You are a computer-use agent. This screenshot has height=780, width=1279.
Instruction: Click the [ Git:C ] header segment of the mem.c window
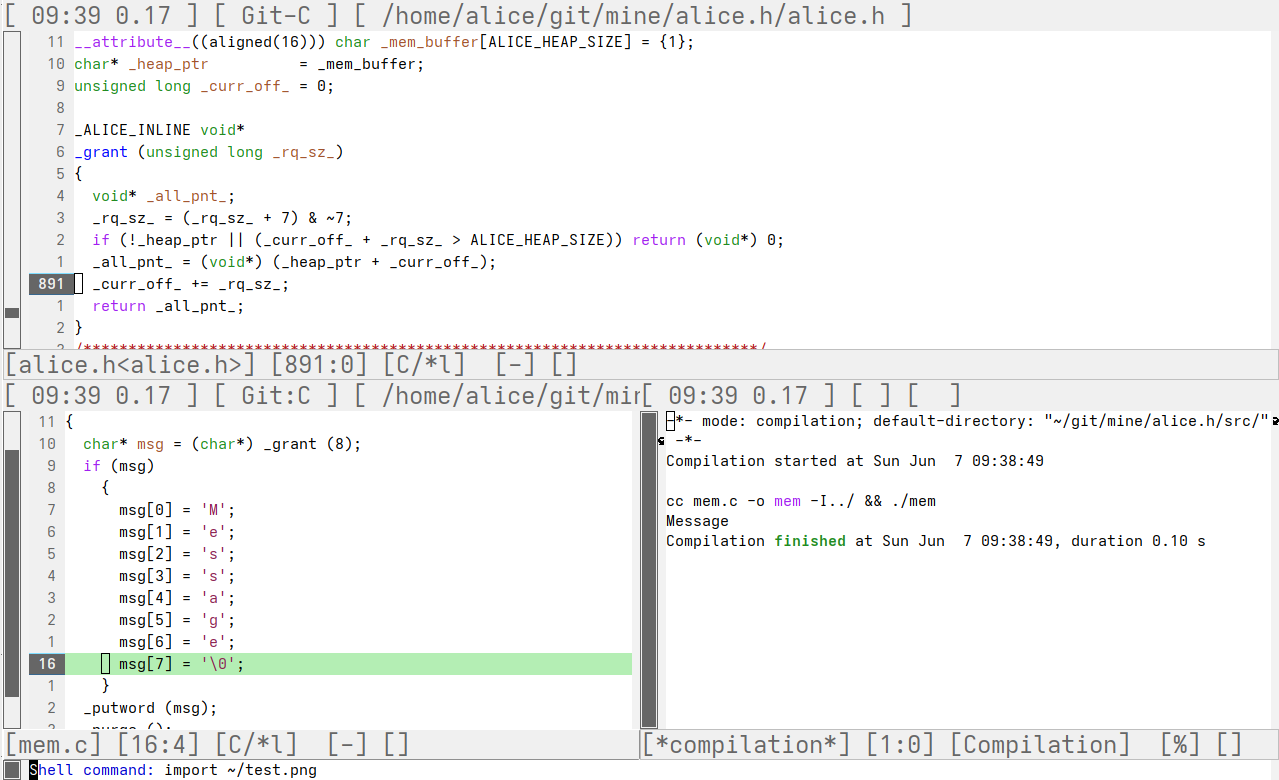pos(276,395)
